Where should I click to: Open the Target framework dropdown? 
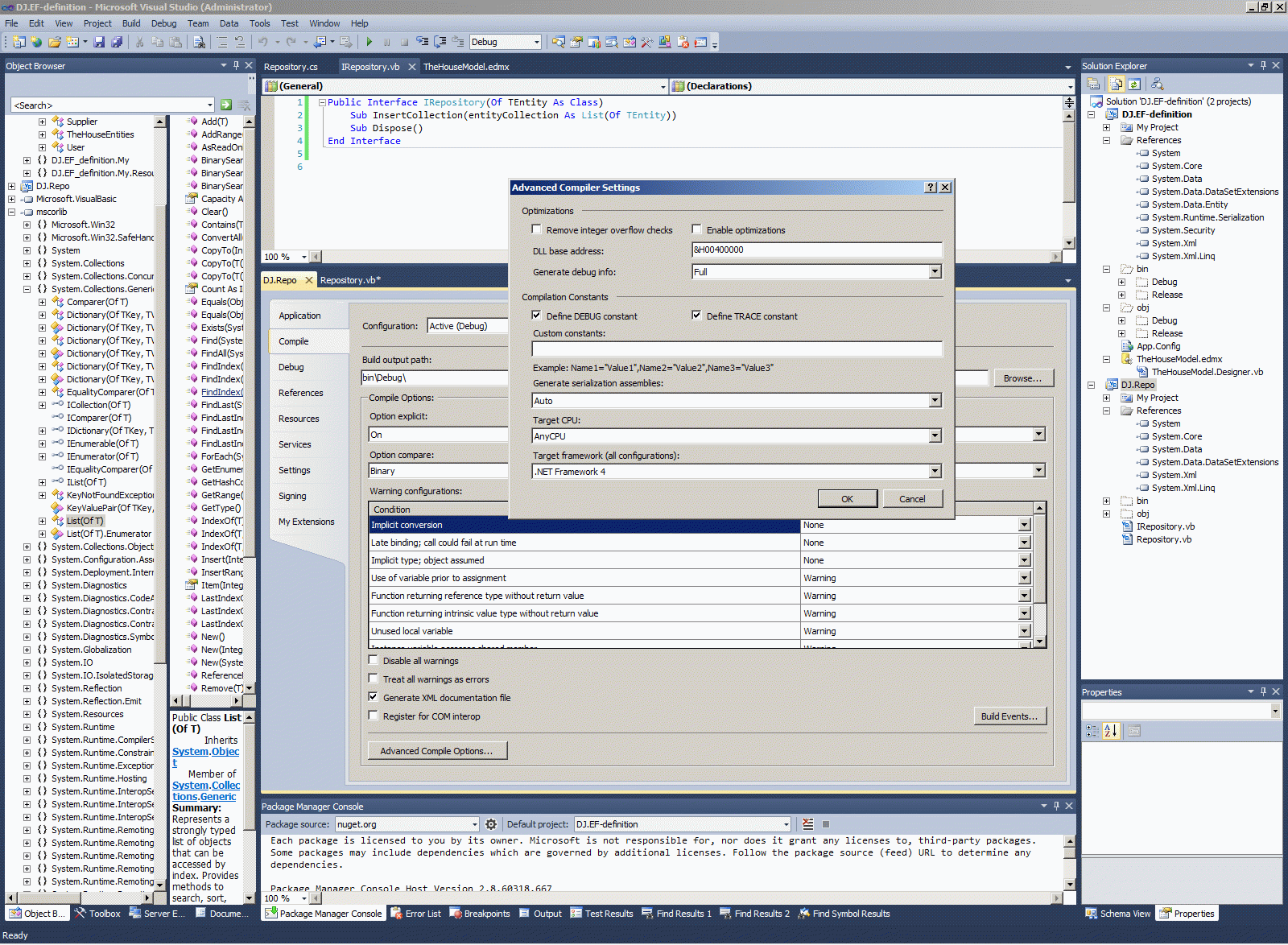click(935, 471)
